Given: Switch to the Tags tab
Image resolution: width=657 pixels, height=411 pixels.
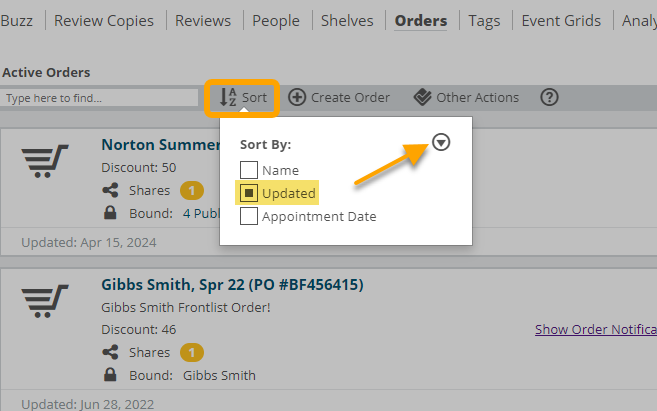Looking at the screenshot, I should pos(484,20).
